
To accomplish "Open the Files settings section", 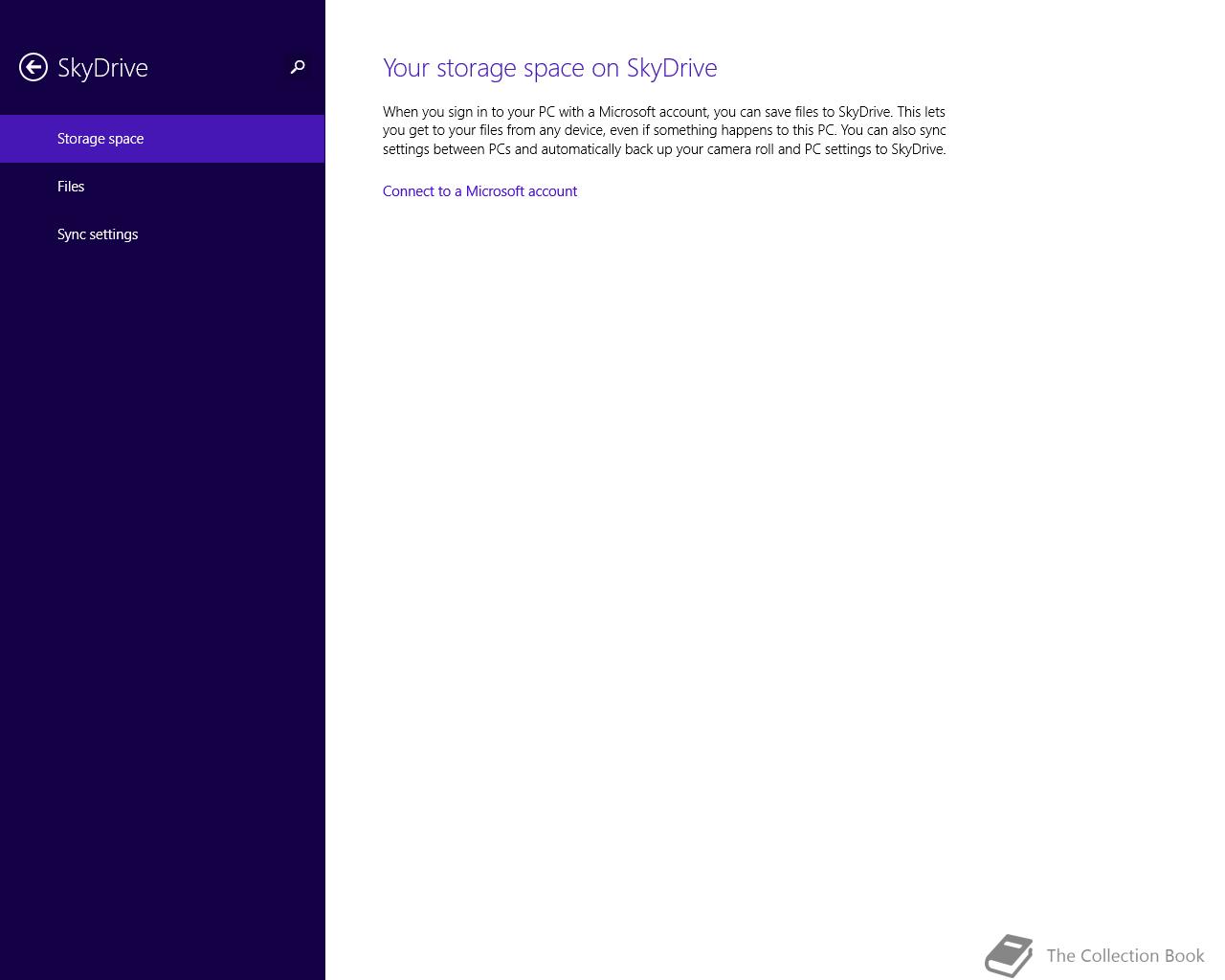I will [x=163, y=187].
